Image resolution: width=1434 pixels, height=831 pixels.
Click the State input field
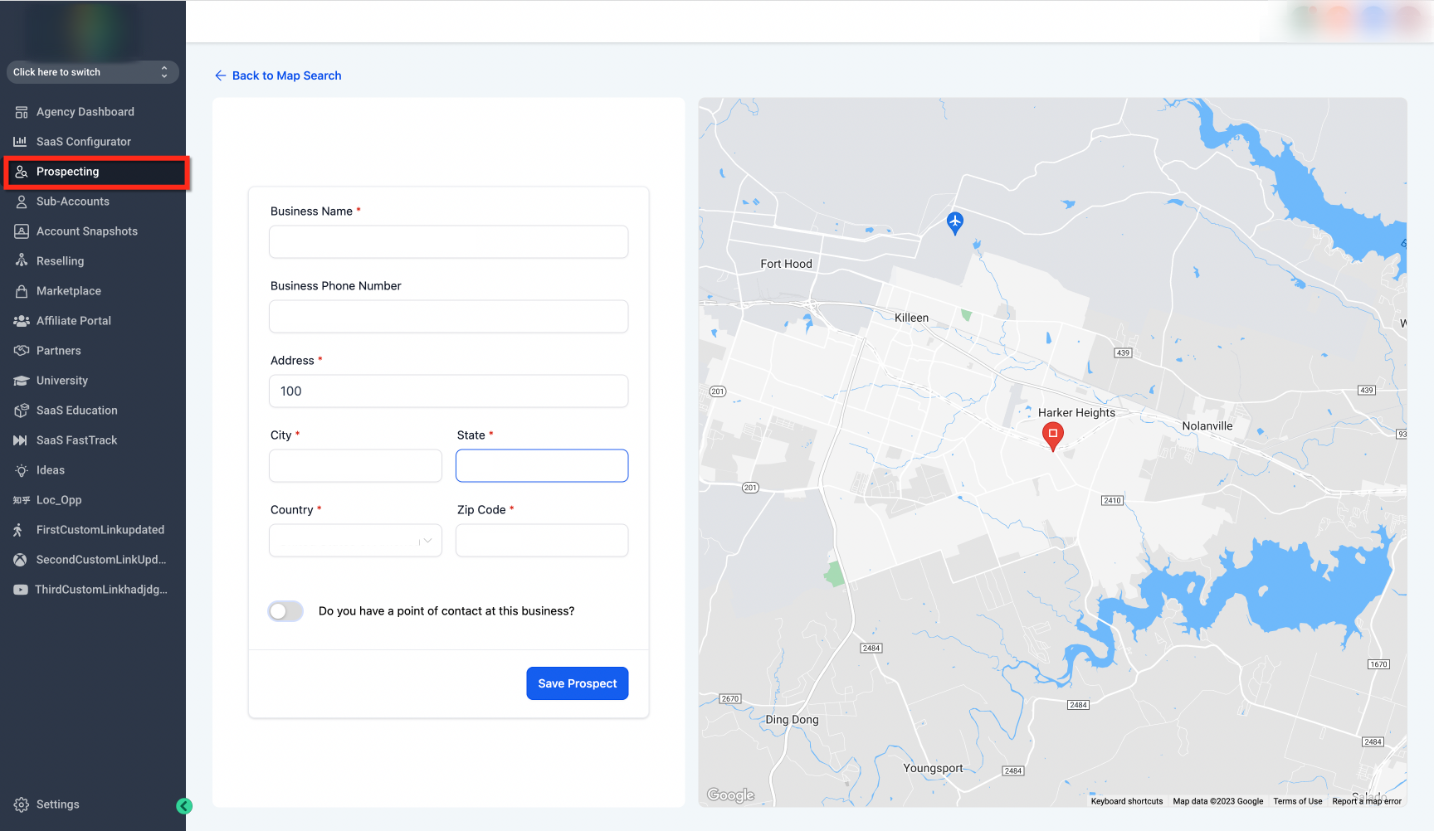[542, 466]
